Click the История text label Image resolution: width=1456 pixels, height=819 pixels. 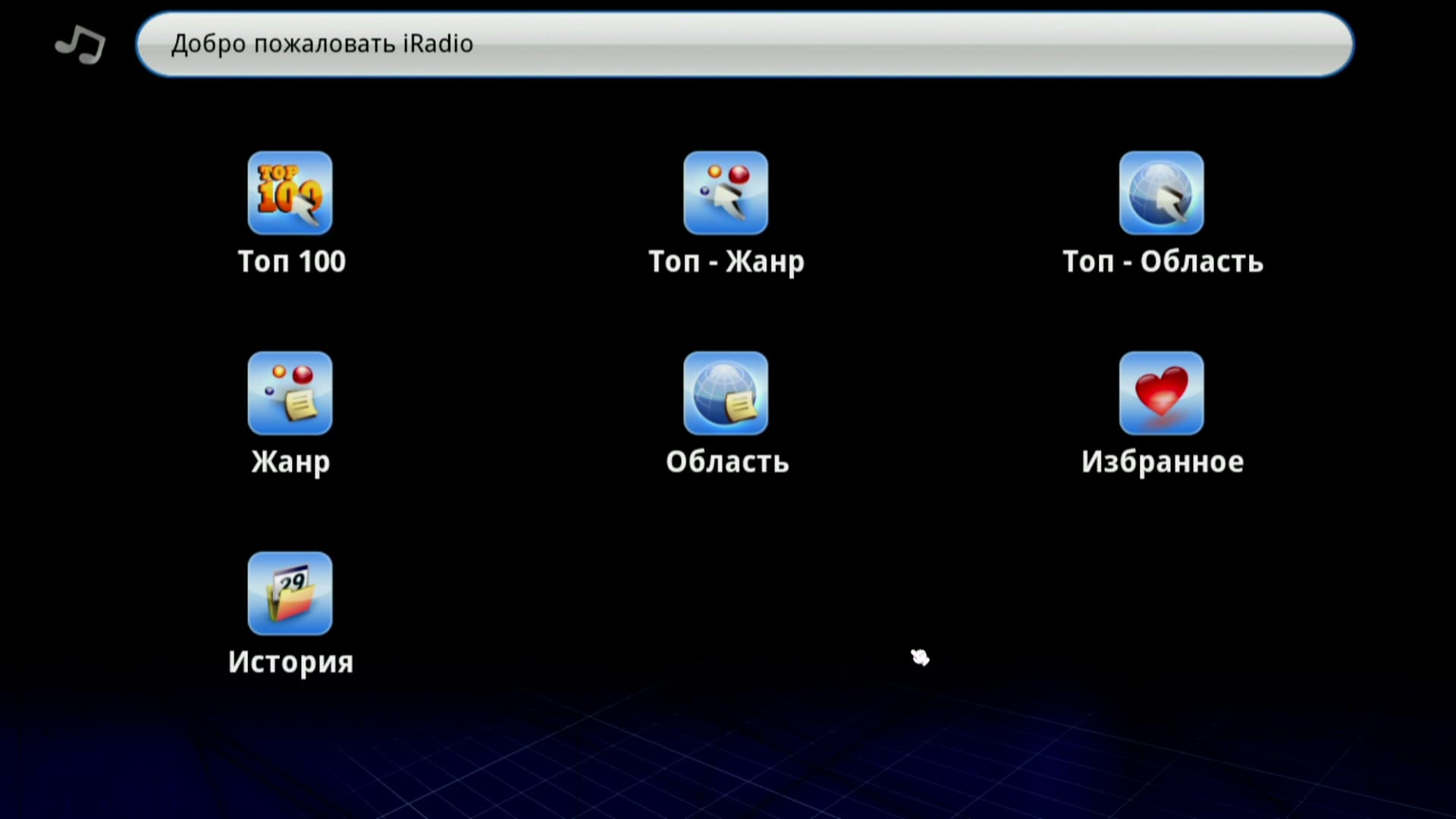pos(290,662)
